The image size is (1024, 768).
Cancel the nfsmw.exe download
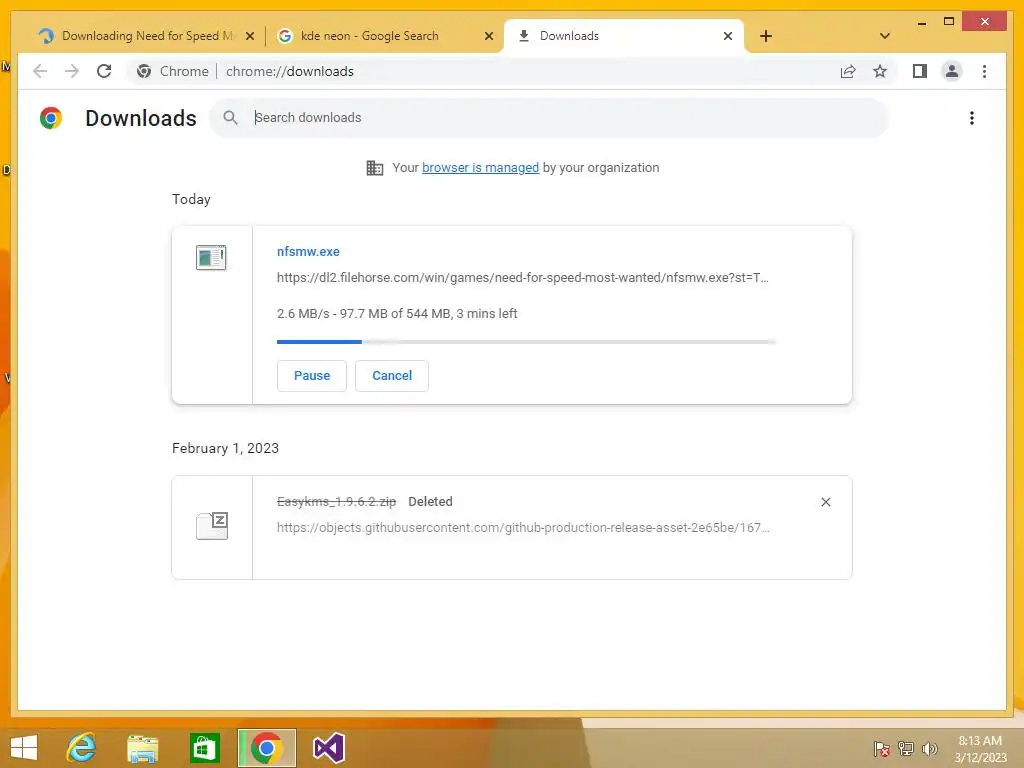[392, 376]
